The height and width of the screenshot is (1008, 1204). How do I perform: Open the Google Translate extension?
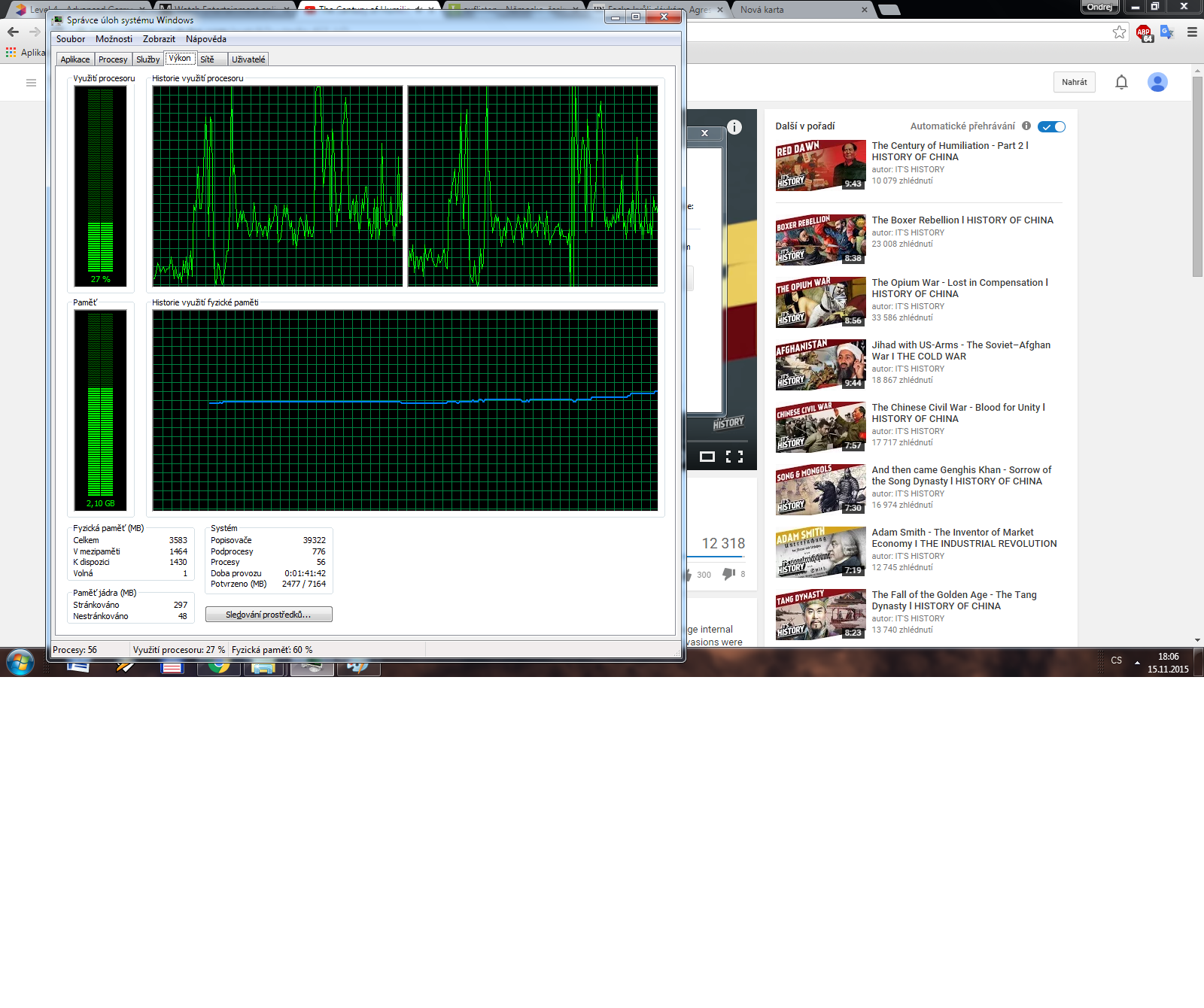1166,32
